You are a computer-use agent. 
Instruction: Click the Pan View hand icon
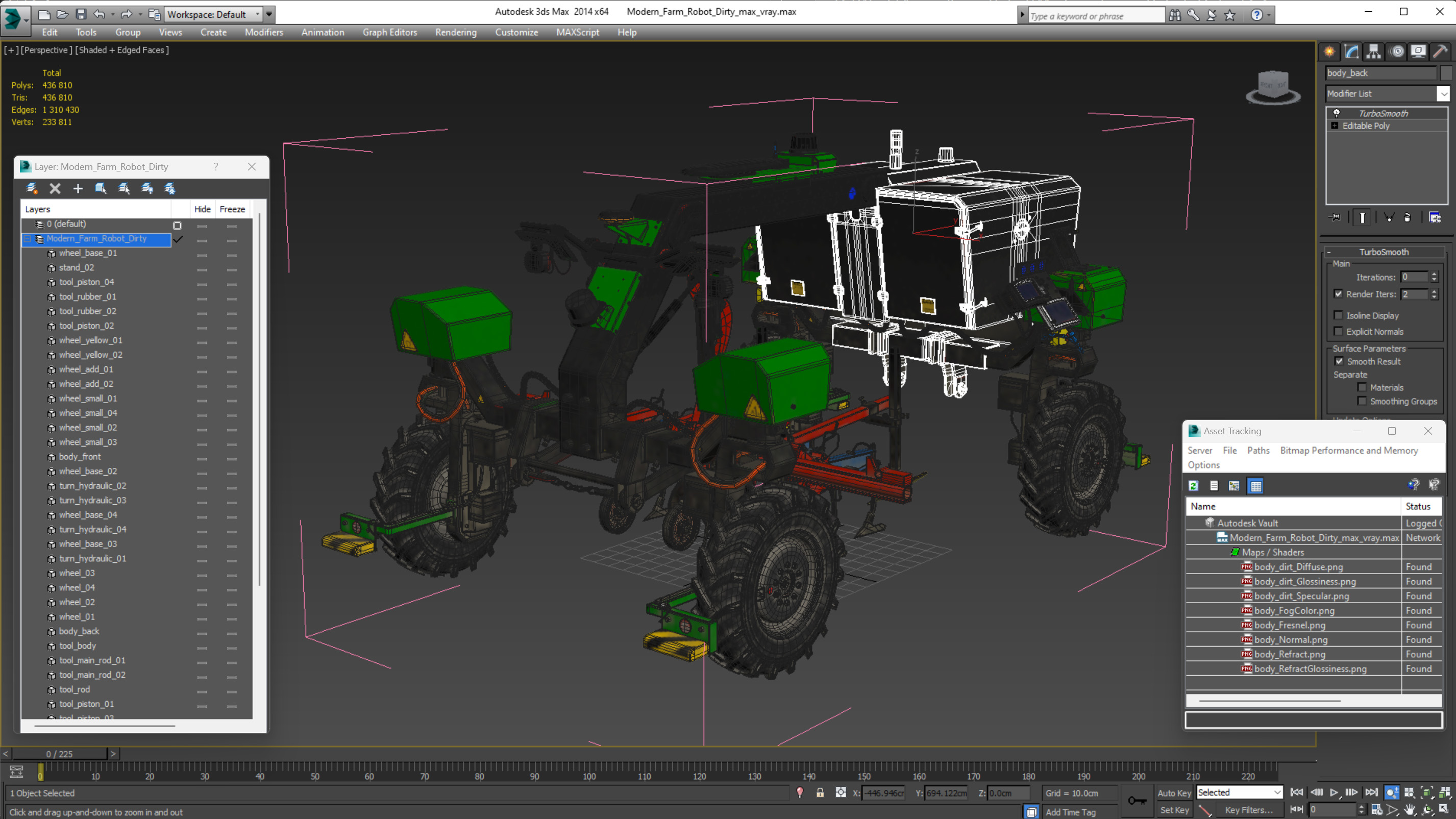(x=1410, y=810)
